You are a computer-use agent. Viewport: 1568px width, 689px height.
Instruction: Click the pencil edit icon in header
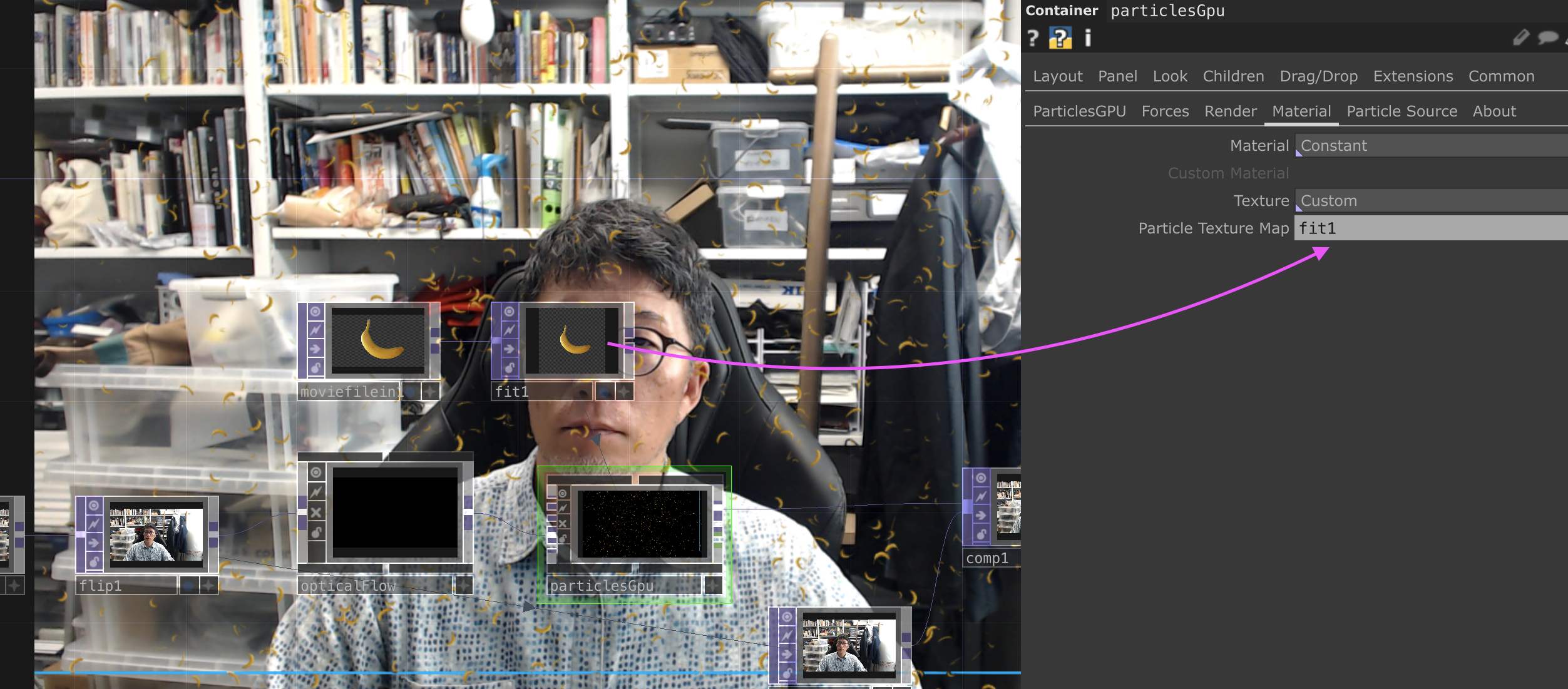1520,38
